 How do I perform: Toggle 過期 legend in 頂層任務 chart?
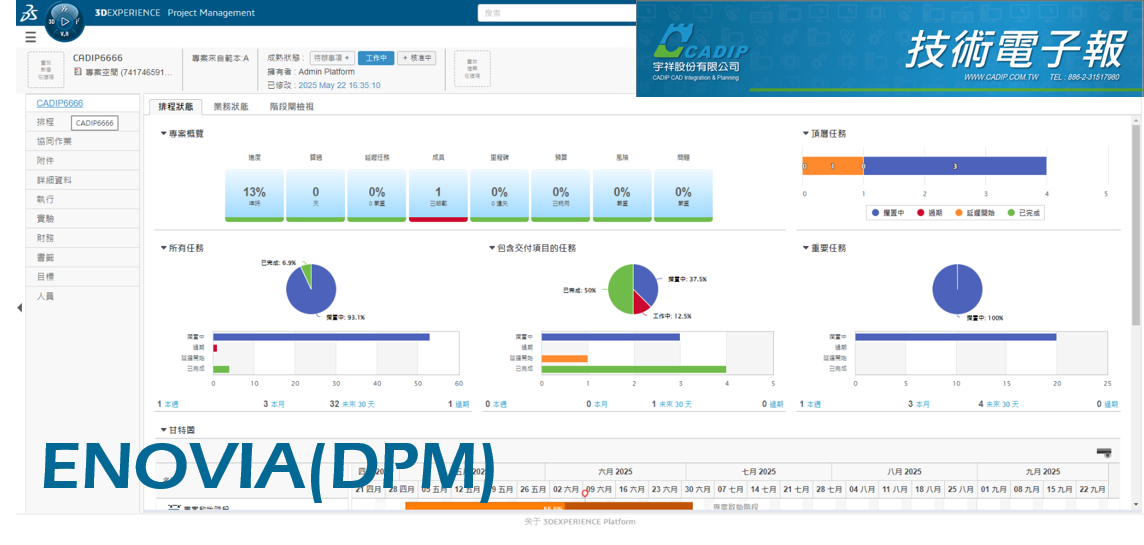pyautogui.click(x=929, y=213)
